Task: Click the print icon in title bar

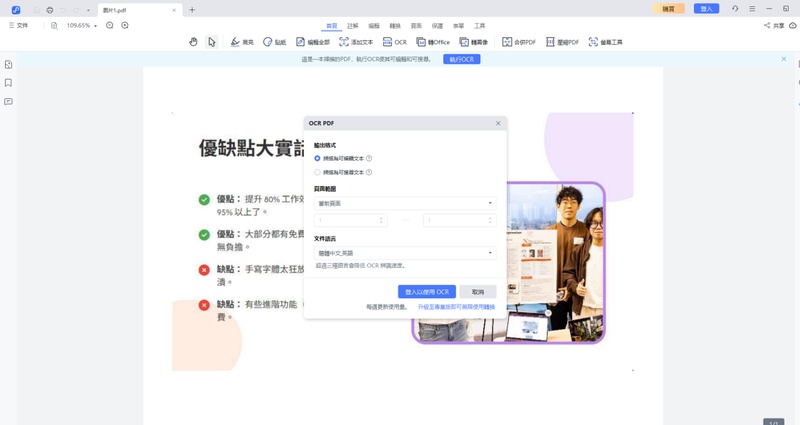Action: (49, 10)
